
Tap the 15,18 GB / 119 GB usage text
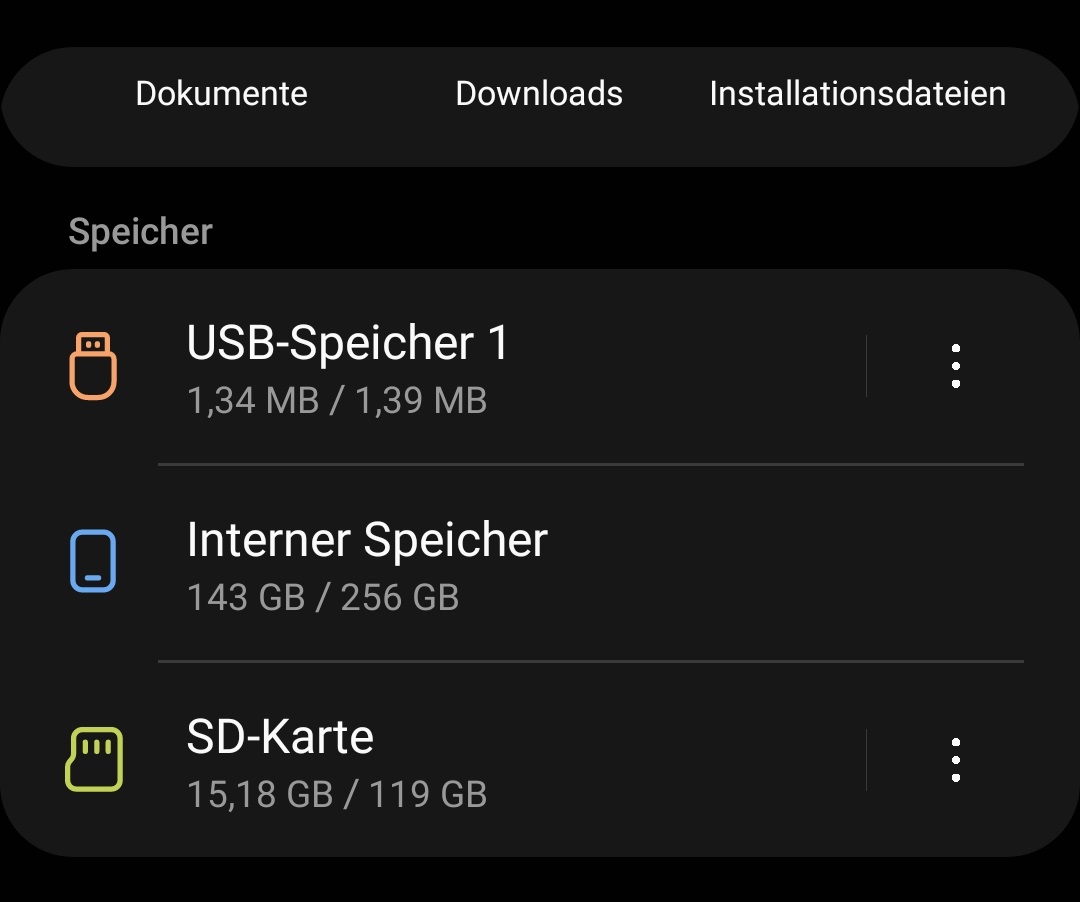point(337,794)
